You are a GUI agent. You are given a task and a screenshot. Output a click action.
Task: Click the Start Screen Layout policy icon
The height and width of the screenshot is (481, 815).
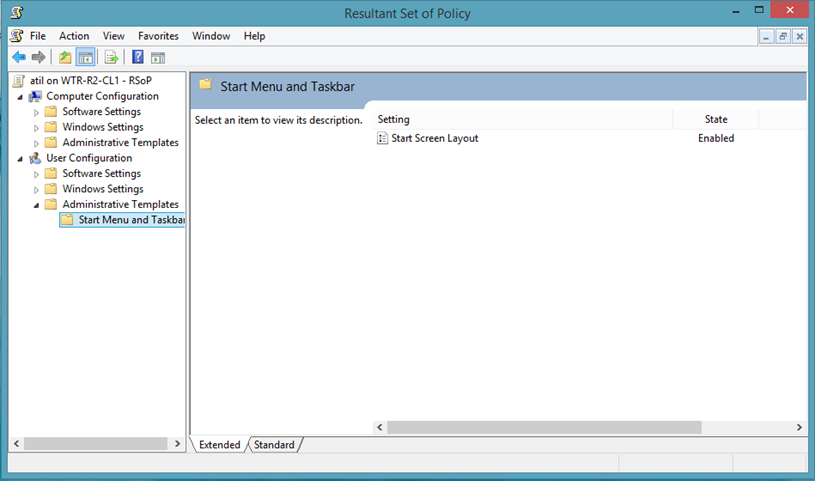coord(383,138)
